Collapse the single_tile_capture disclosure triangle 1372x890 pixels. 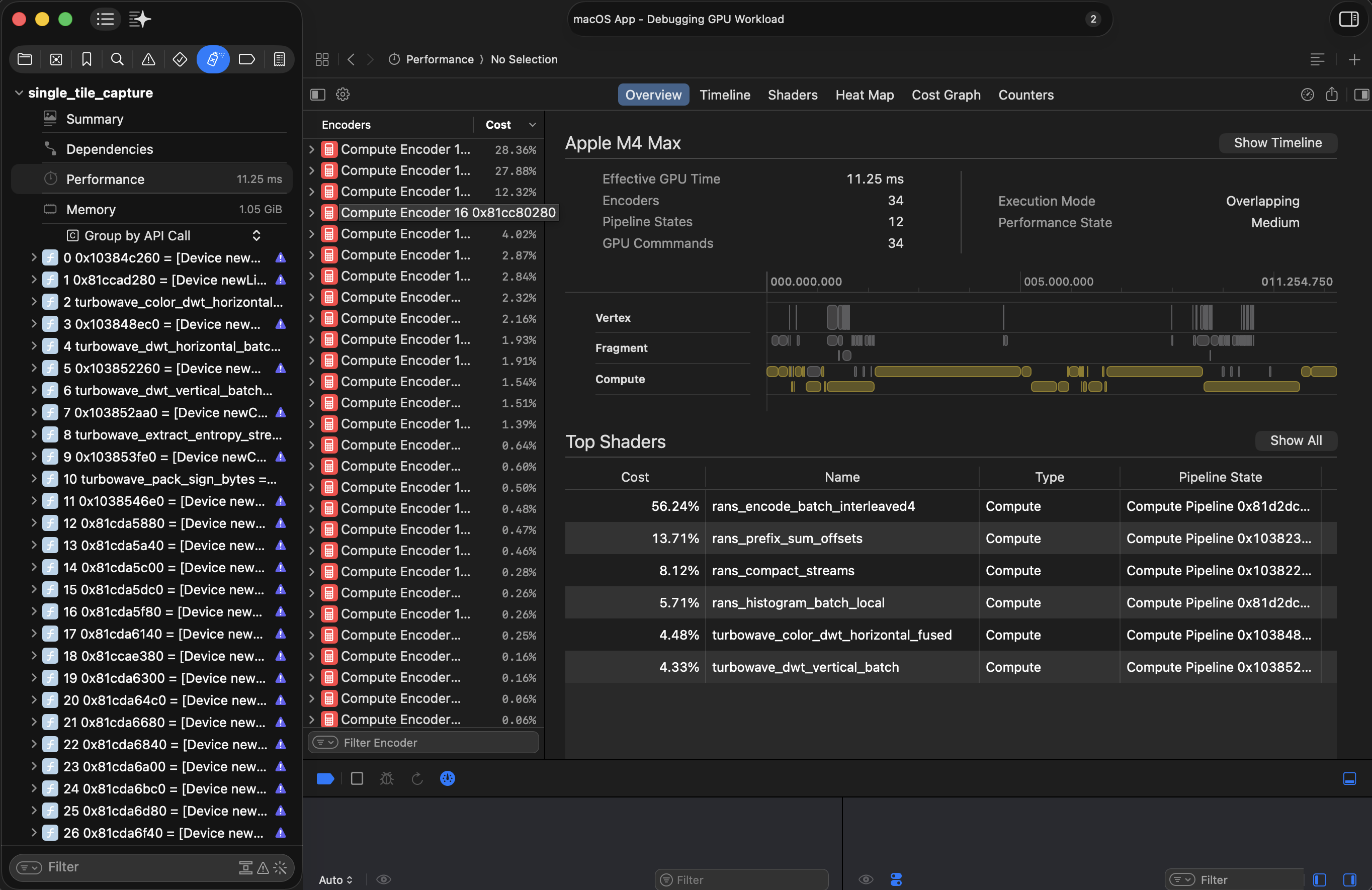pos(19,93)
